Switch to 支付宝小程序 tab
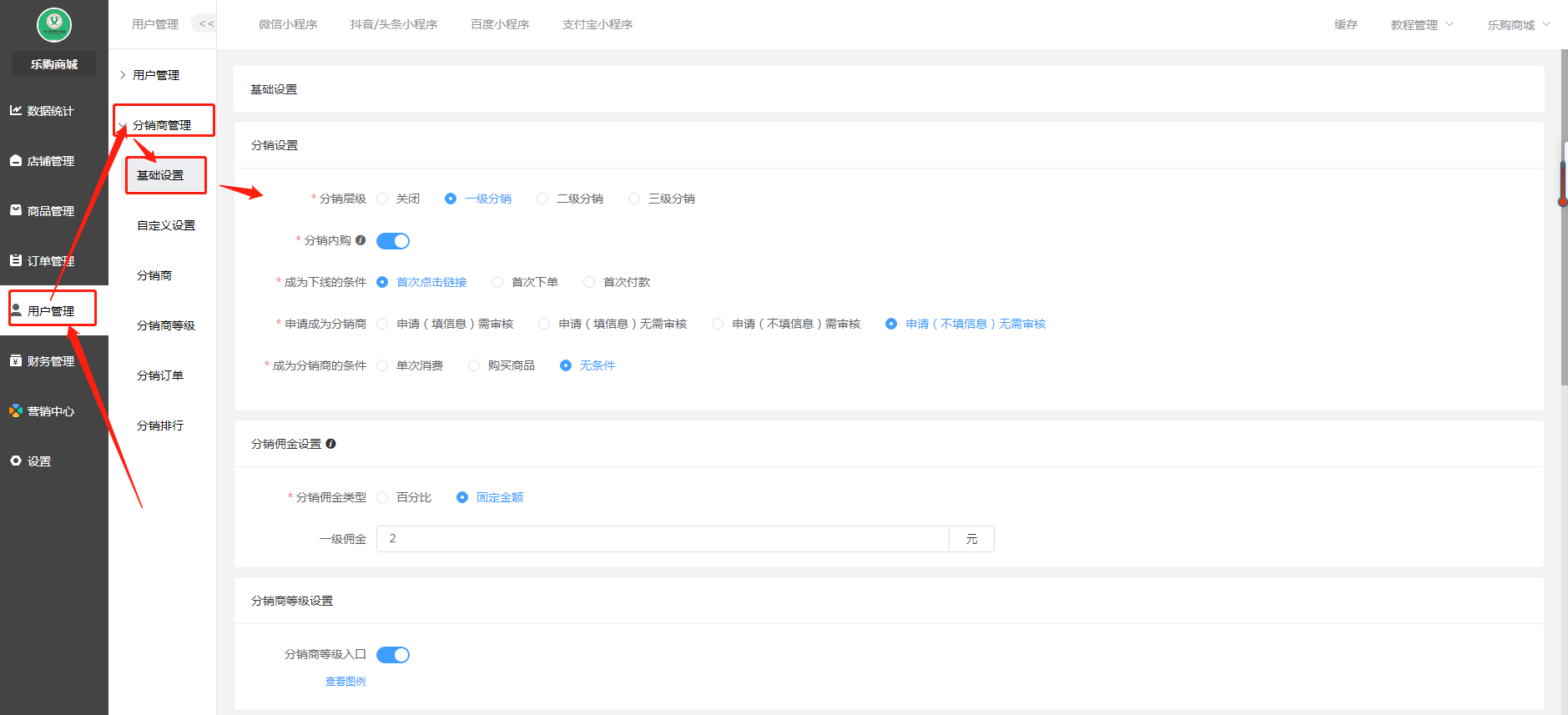The width and height of the screenshot is (1568, 715). [x=597, y=24]
